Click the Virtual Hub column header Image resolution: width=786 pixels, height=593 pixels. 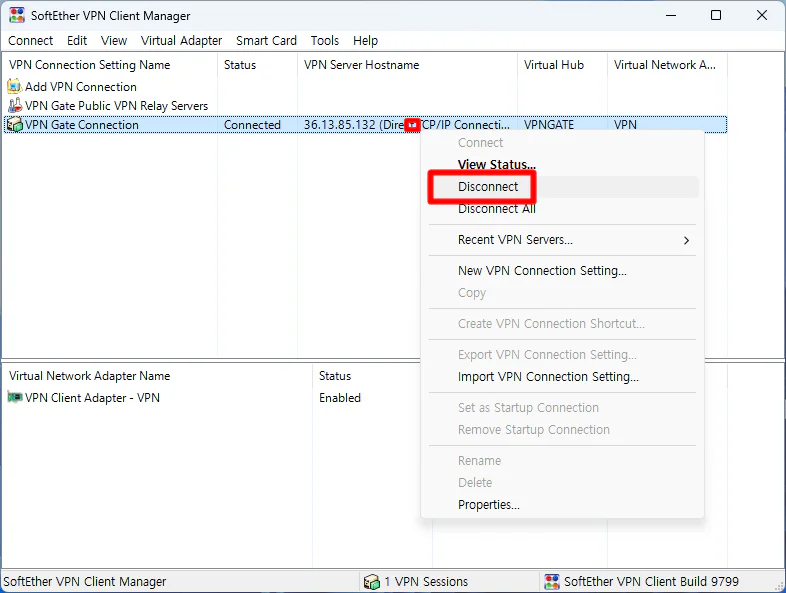click(x=553, y=65)
